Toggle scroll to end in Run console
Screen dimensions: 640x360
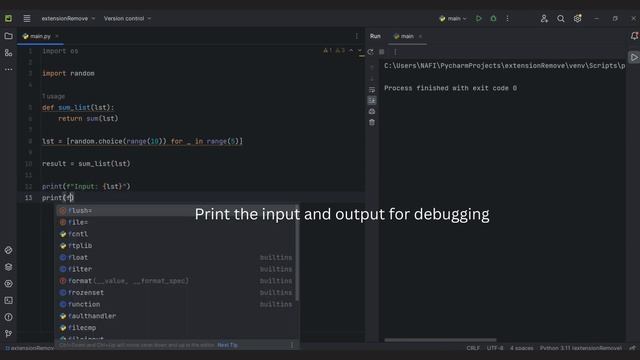point(372,100)
